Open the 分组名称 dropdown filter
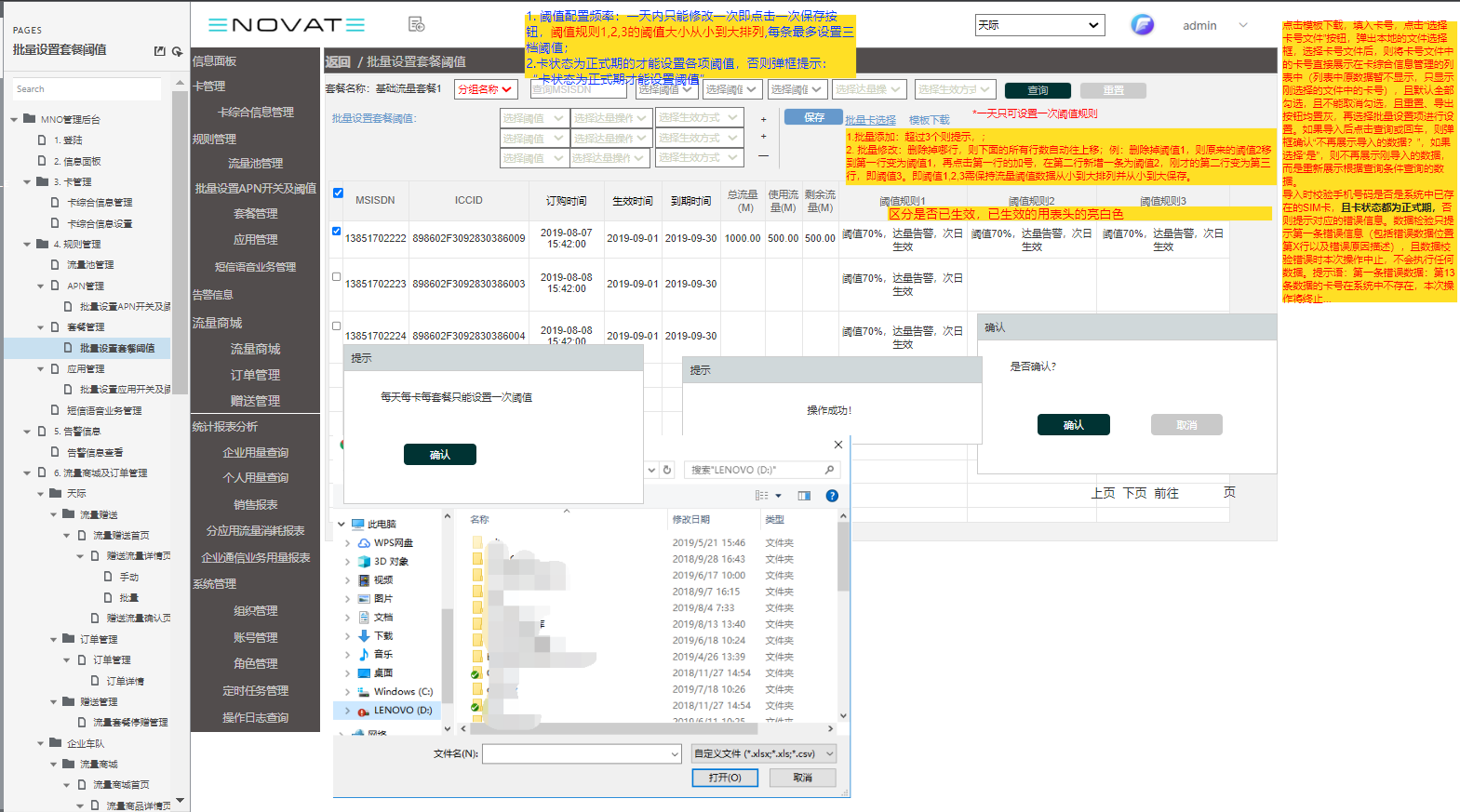This screenshot has height=812, width=1460. pos(486,89)
